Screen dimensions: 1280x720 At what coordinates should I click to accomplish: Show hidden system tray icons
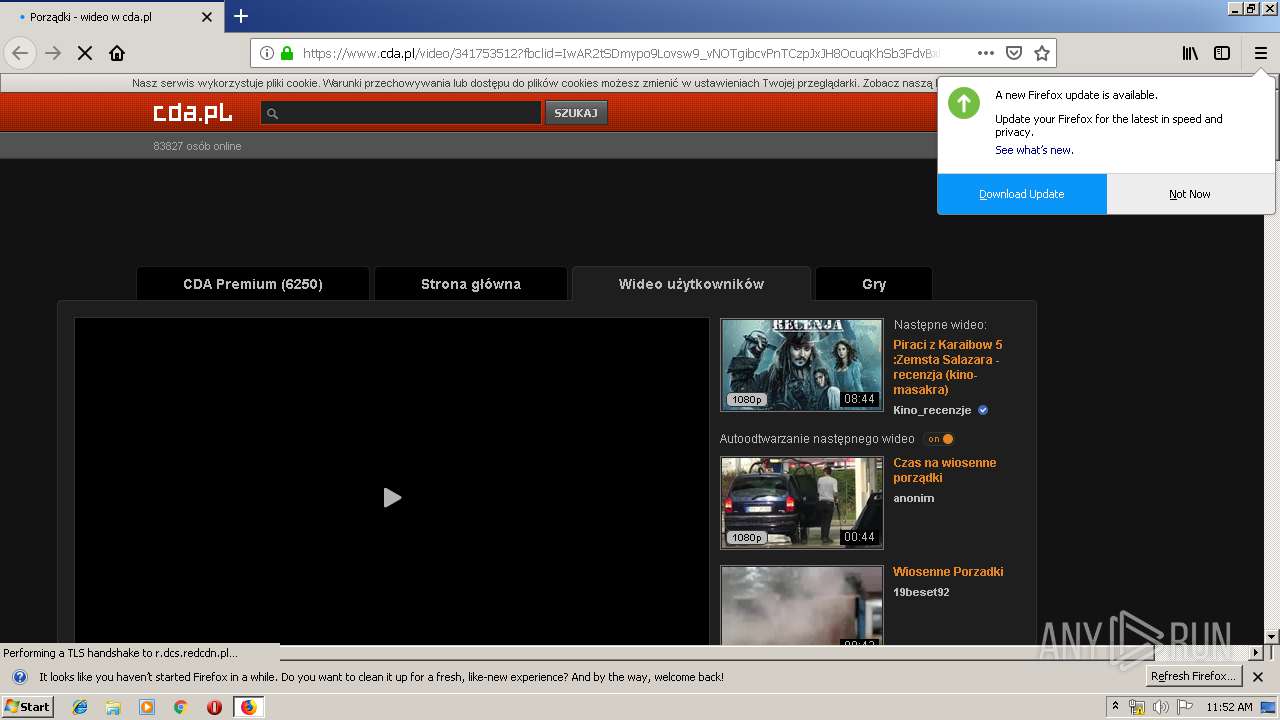coord(1116,707)
